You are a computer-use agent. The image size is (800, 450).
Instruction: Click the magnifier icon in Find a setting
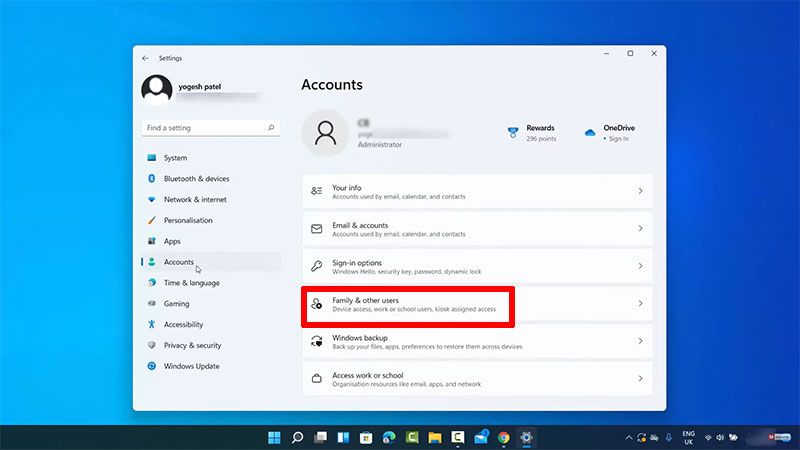(x=271, y=128)
